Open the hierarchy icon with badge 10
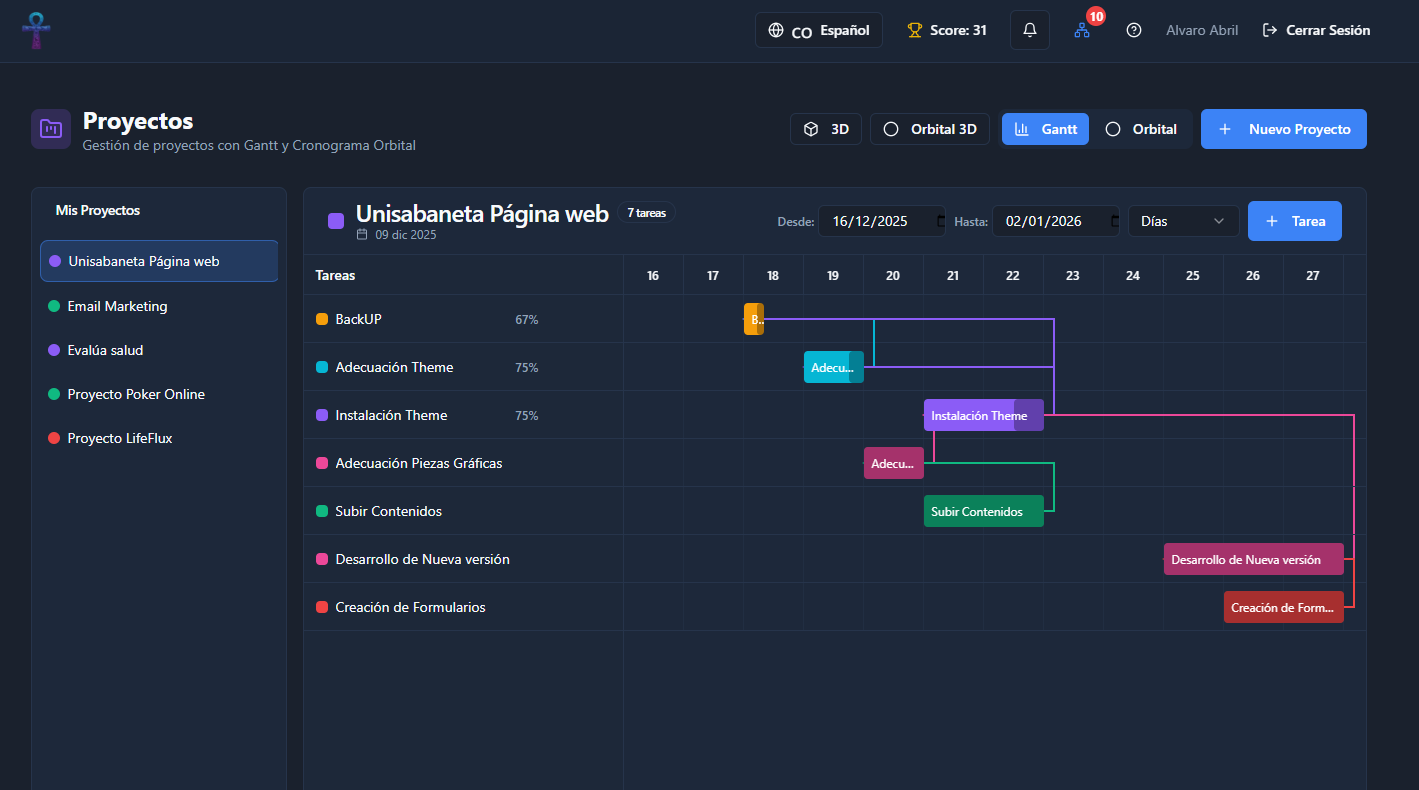The image size is (1419, 790). [1082, 30]
